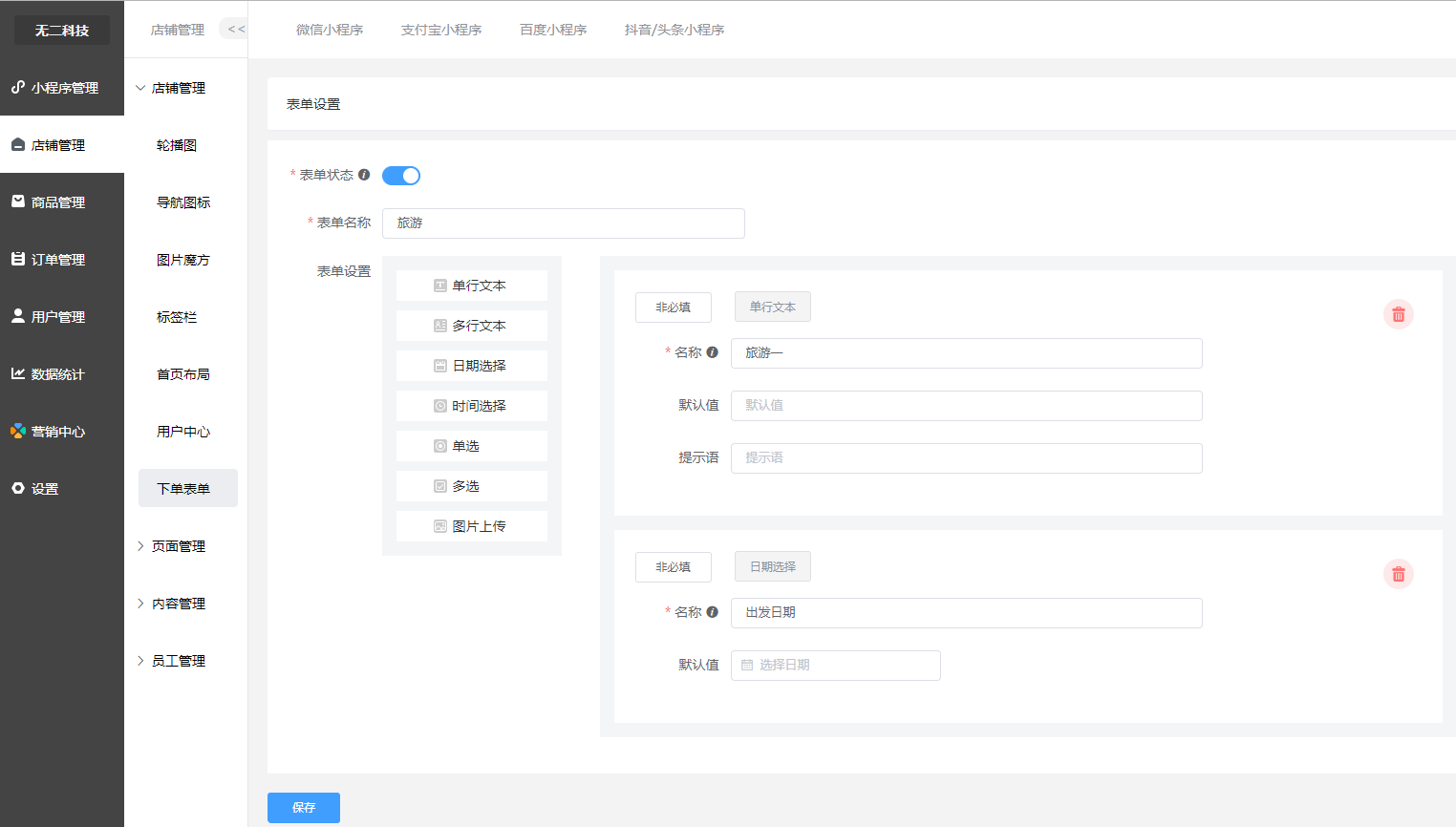
Task: Click the 用户管理 person icon
Action: pos(18,316)
